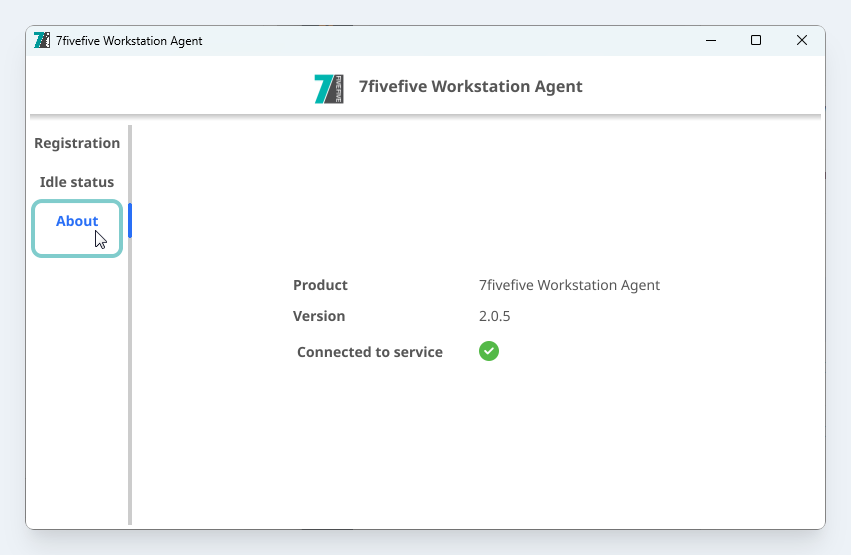
Task: Click the empty sidebar area below About
Action: 77,400
